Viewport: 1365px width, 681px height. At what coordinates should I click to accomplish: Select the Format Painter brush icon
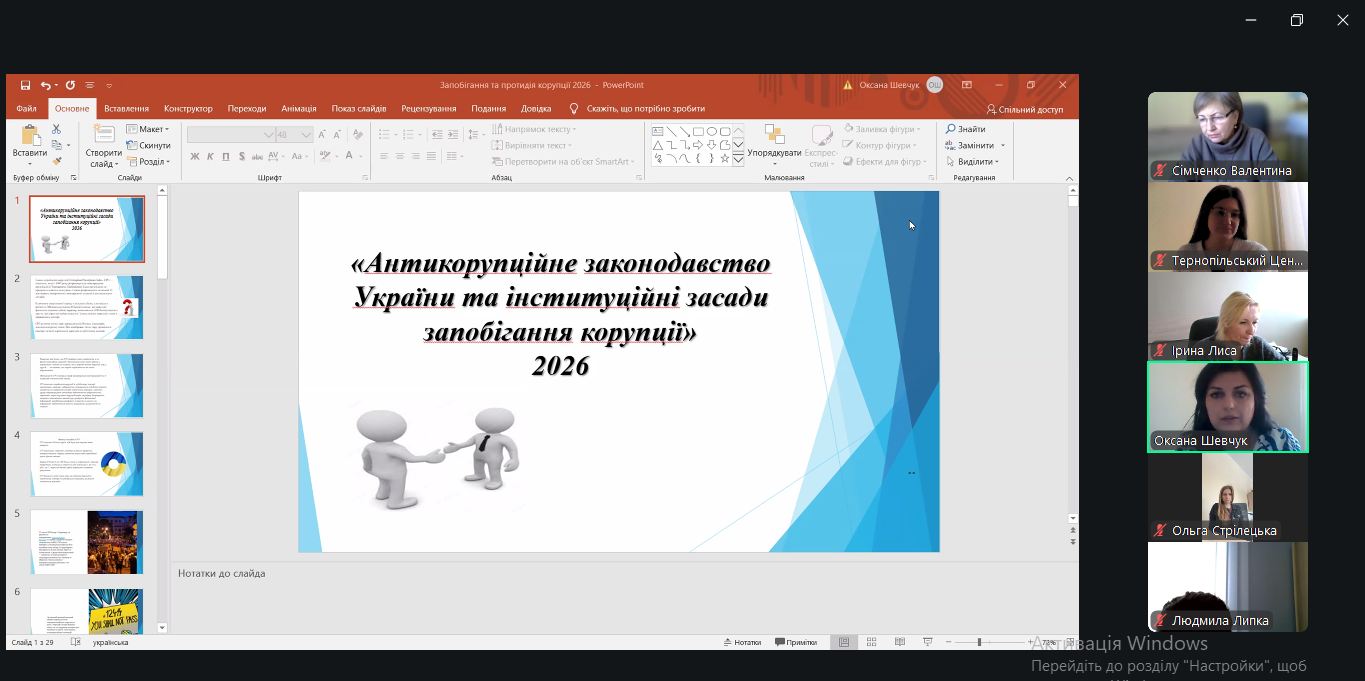(57, 161)
